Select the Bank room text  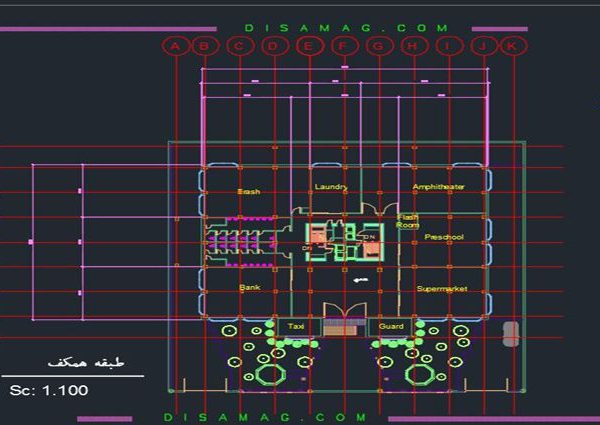[x=249, y=287]
